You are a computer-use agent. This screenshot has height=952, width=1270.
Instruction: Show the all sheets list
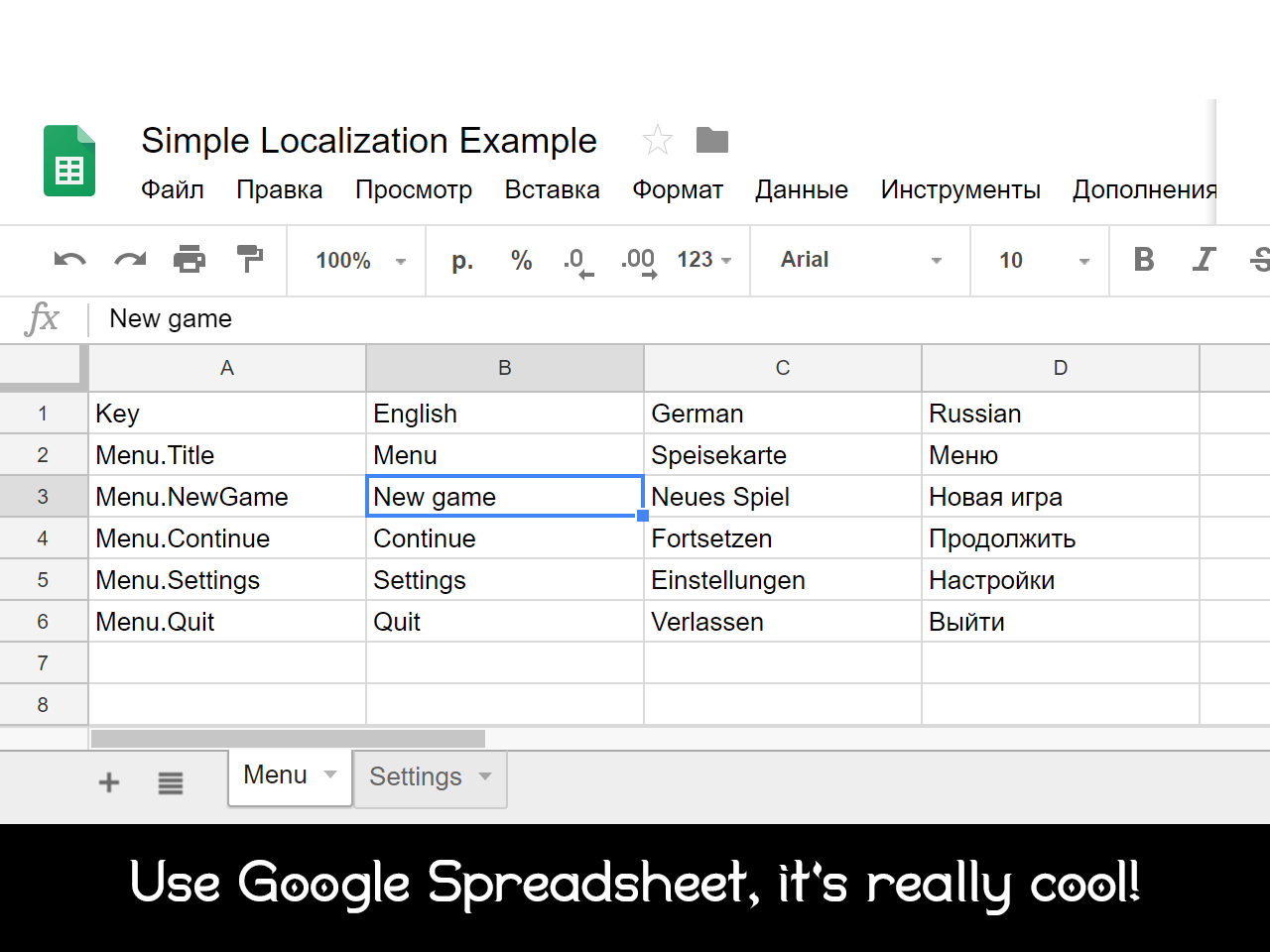pos(171,783)
